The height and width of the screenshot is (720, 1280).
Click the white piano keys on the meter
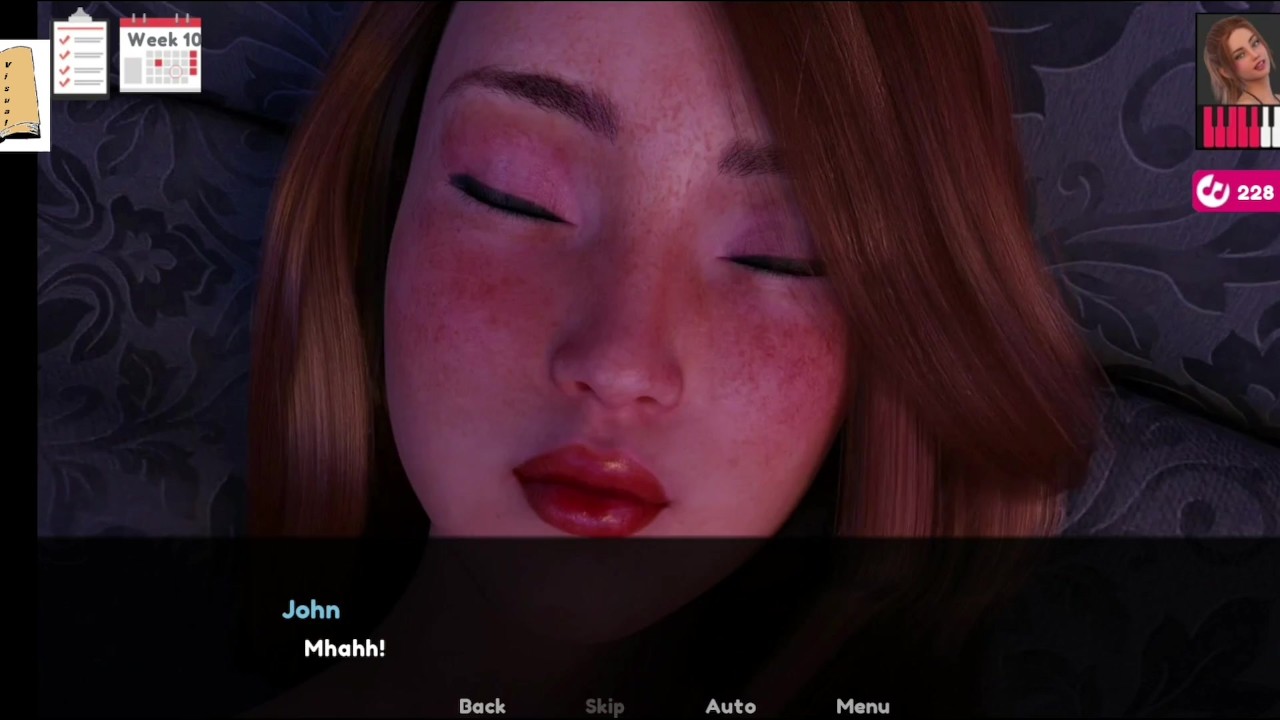coord(1268,127)
